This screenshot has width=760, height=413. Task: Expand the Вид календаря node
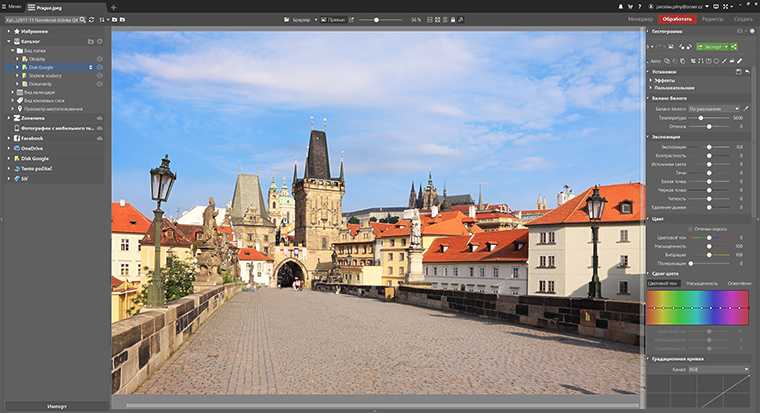point(13,92)
